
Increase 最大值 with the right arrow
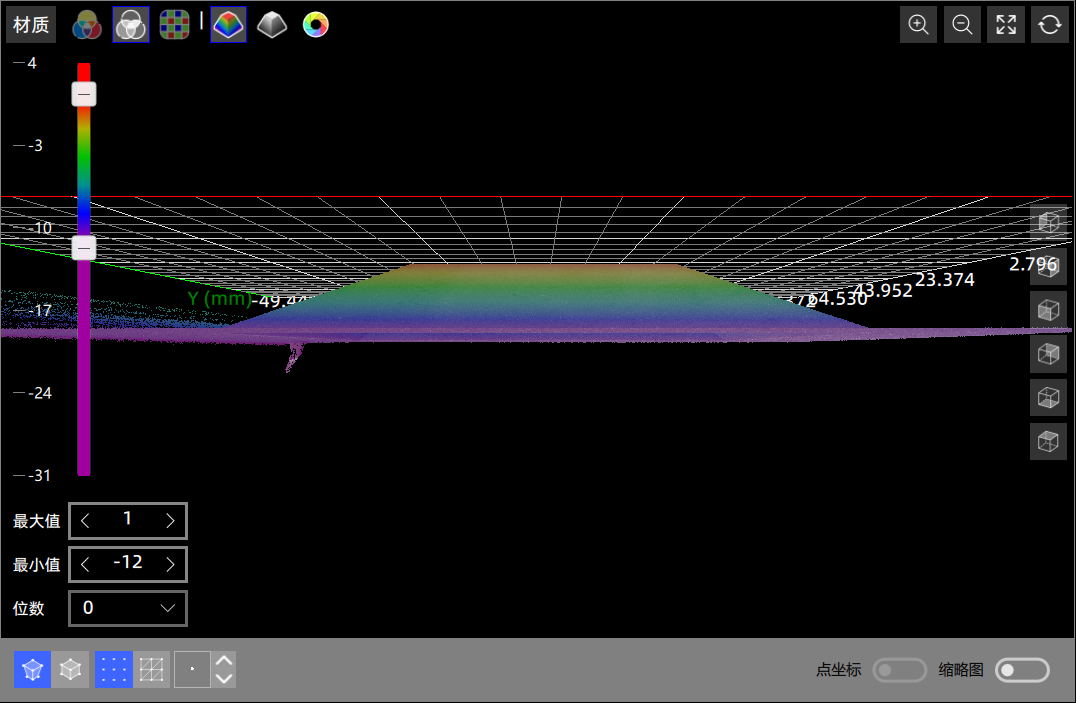(170, 521)
